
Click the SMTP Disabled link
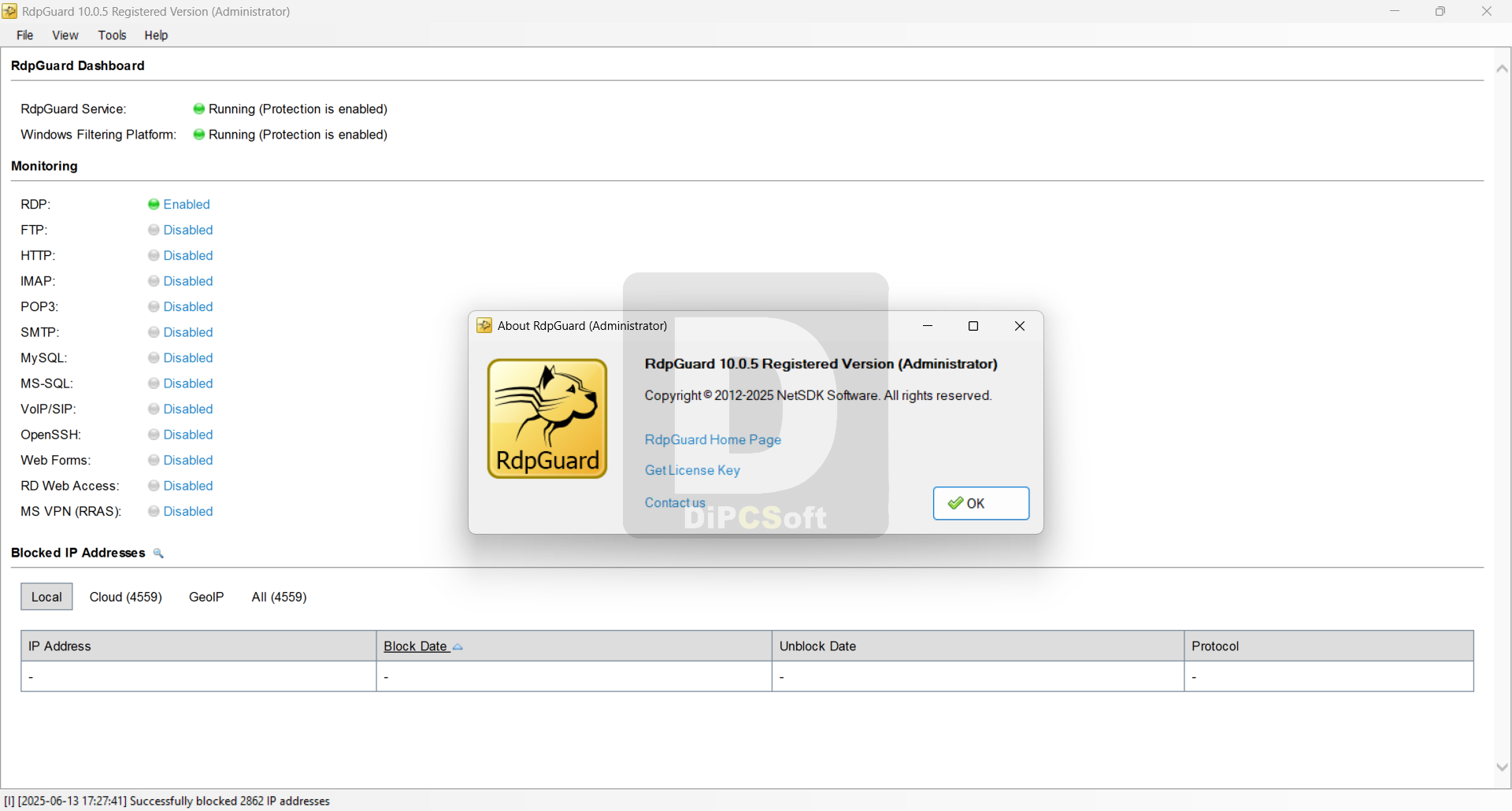tap(188, 332)
